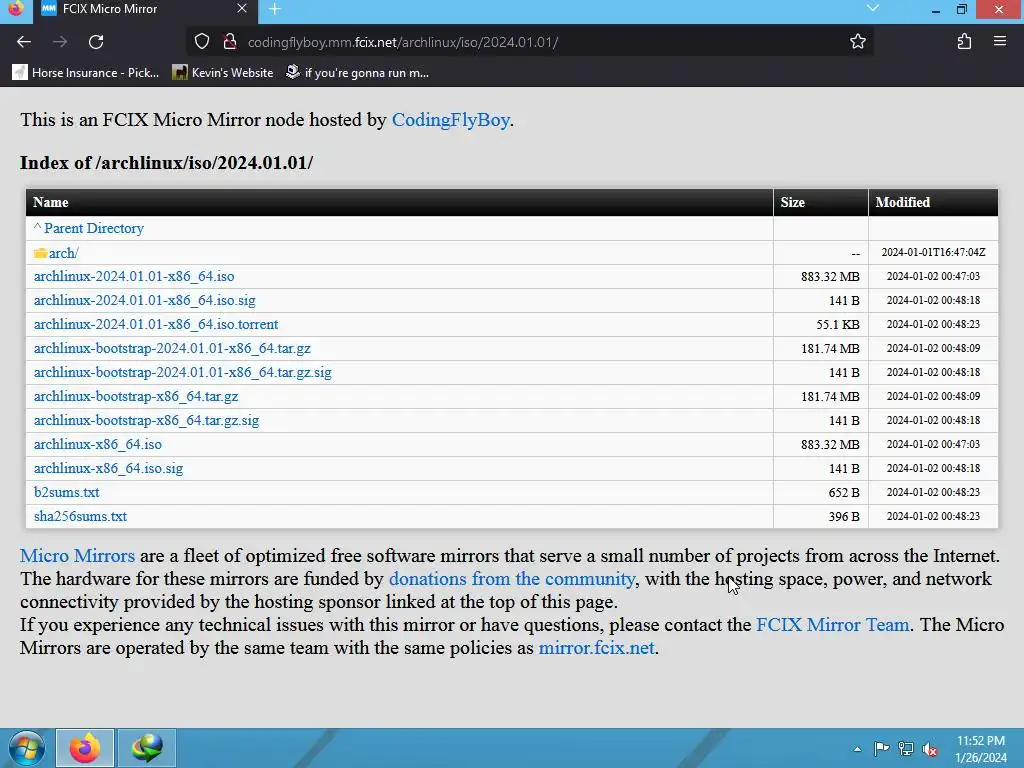Open sha256sums.txt
The width and height of the screenshot is (1024, 768).
tap(80, 516)
